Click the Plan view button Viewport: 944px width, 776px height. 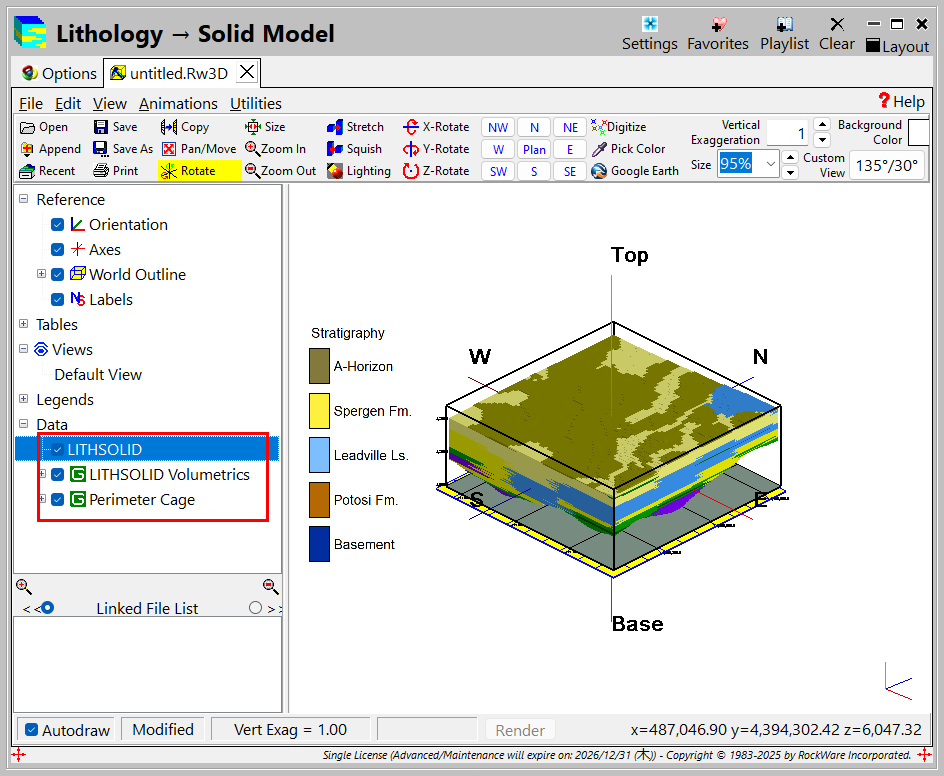click(x=534, y=149)
